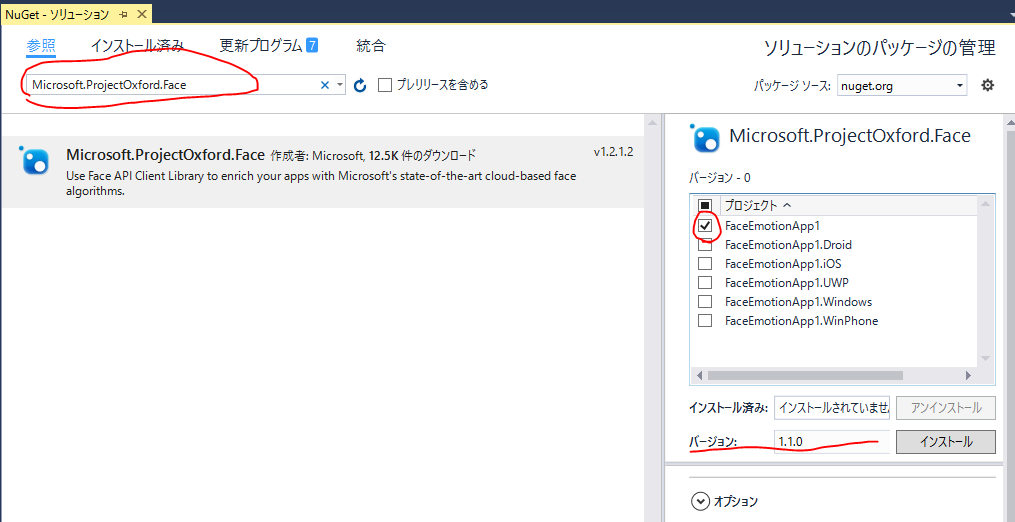Click the v1.2.1.2 version label
The height and width of the screenshot is (522, 1015).
pos(613,153)
